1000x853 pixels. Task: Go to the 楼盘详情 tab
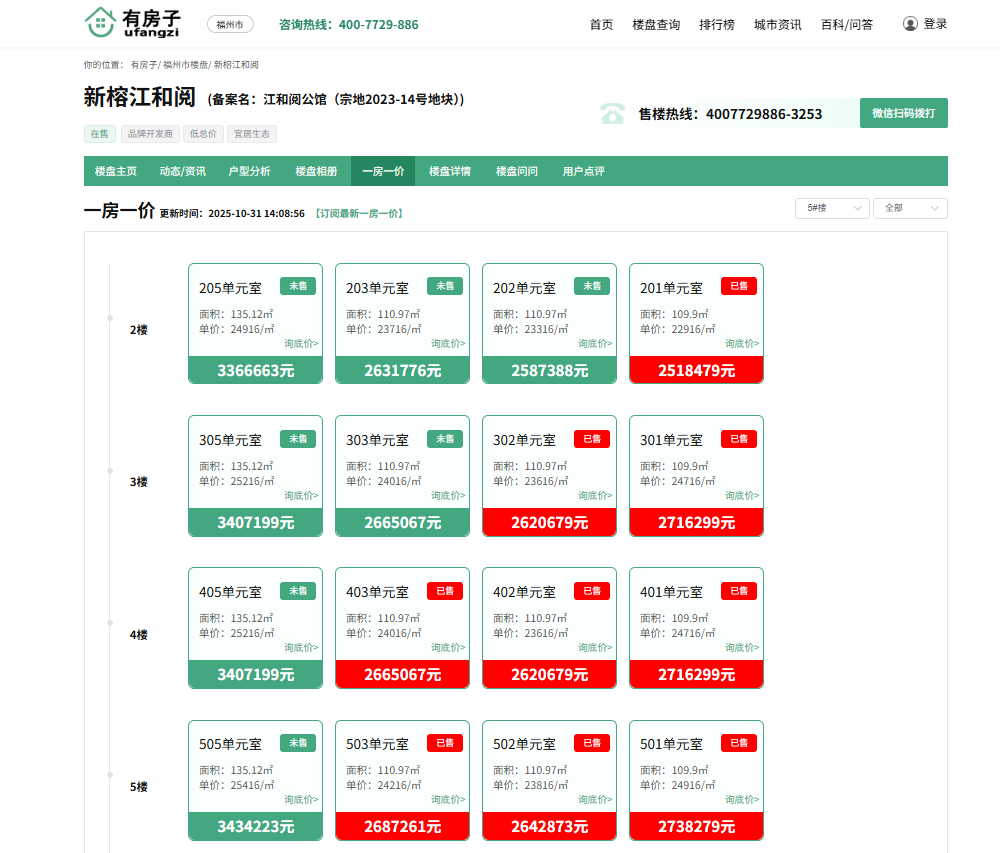coord(450,171)
